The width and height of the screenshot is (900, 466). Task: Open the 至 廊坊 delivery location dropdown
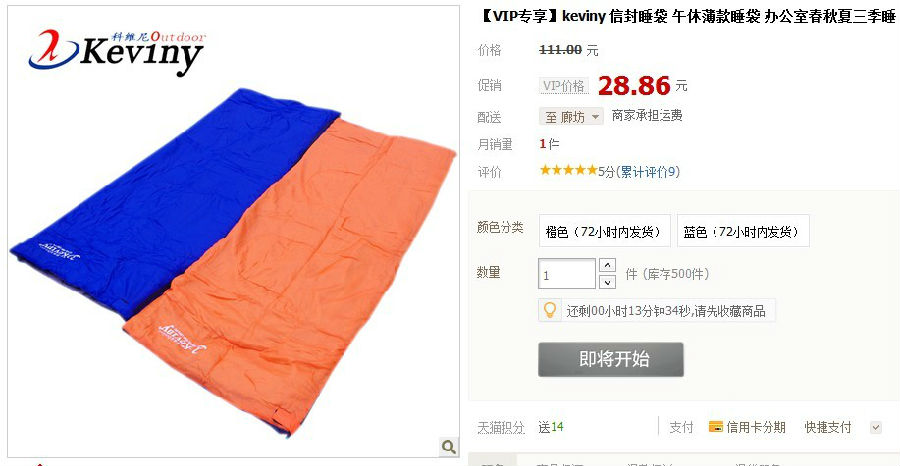tap(571, 116)
